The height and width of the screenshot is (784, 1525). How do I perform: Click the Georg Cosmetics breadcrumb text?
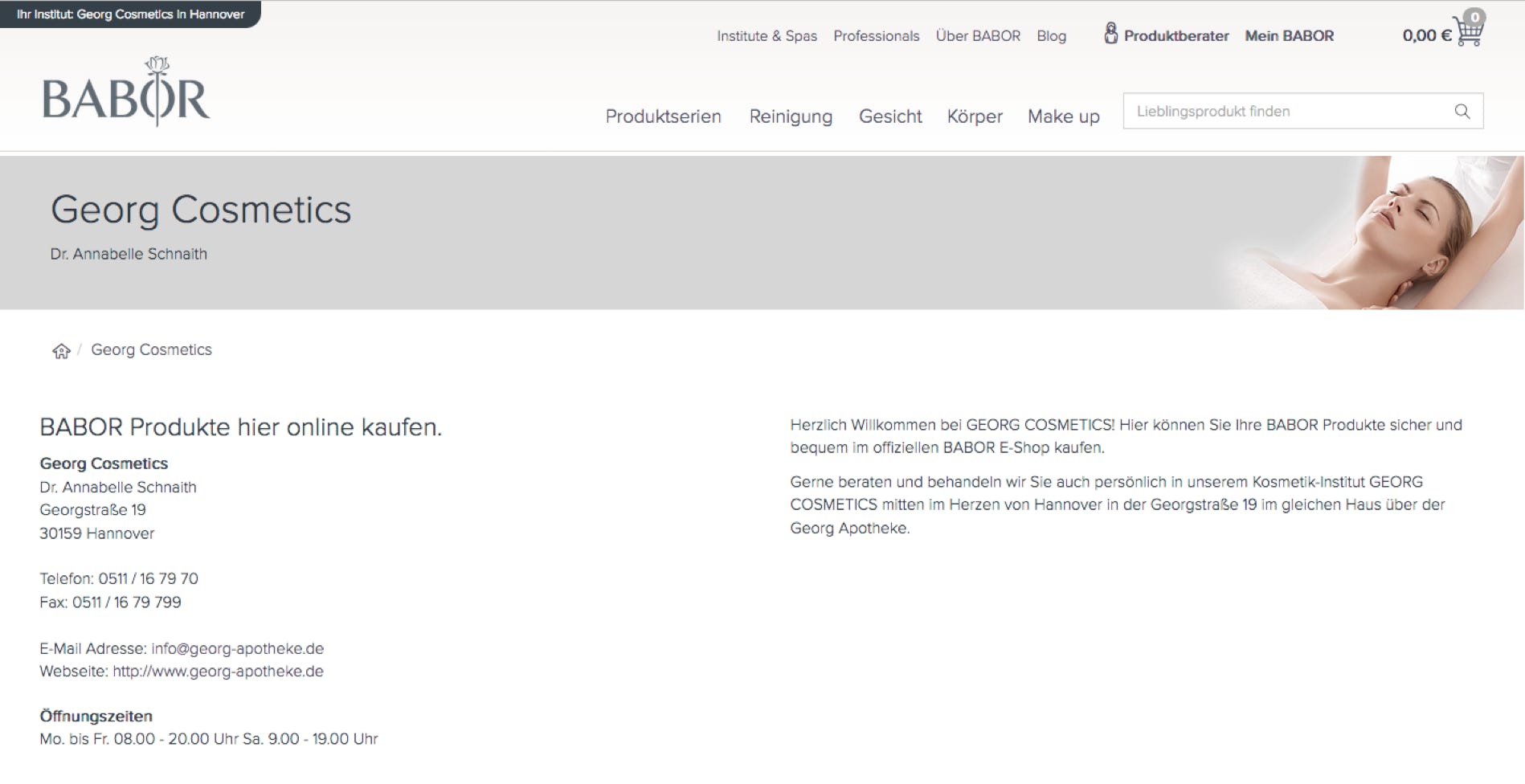151,350
